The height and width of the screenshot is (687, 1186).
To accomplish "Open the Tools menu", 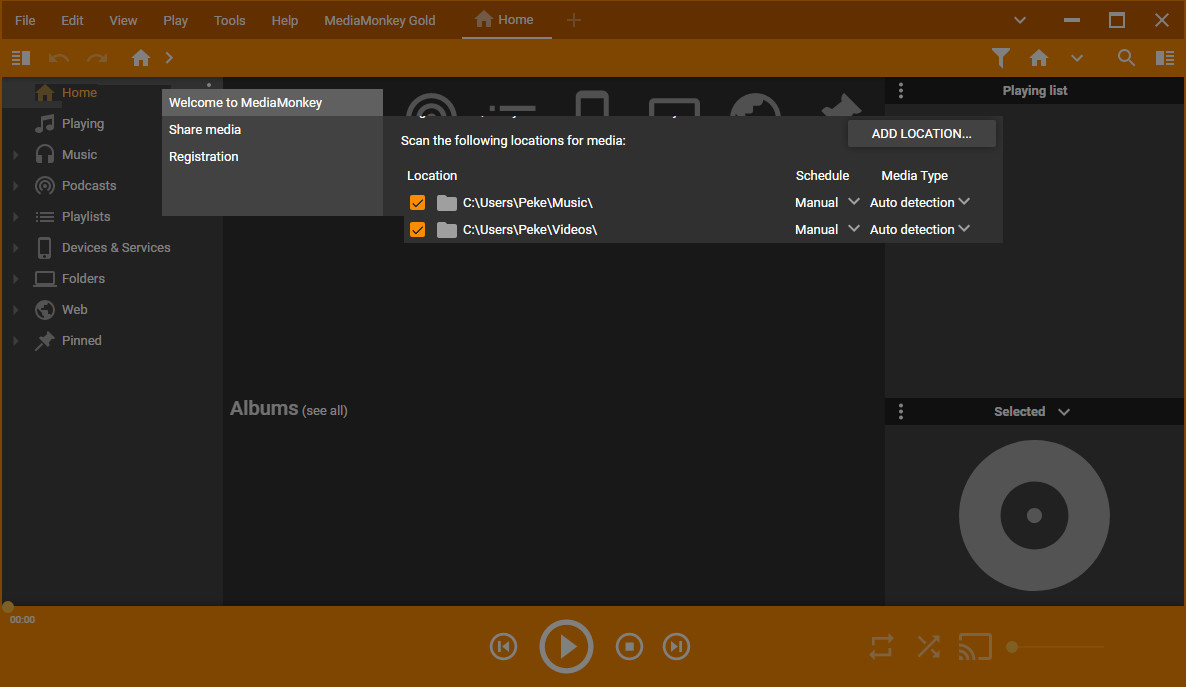I will 229,20.
